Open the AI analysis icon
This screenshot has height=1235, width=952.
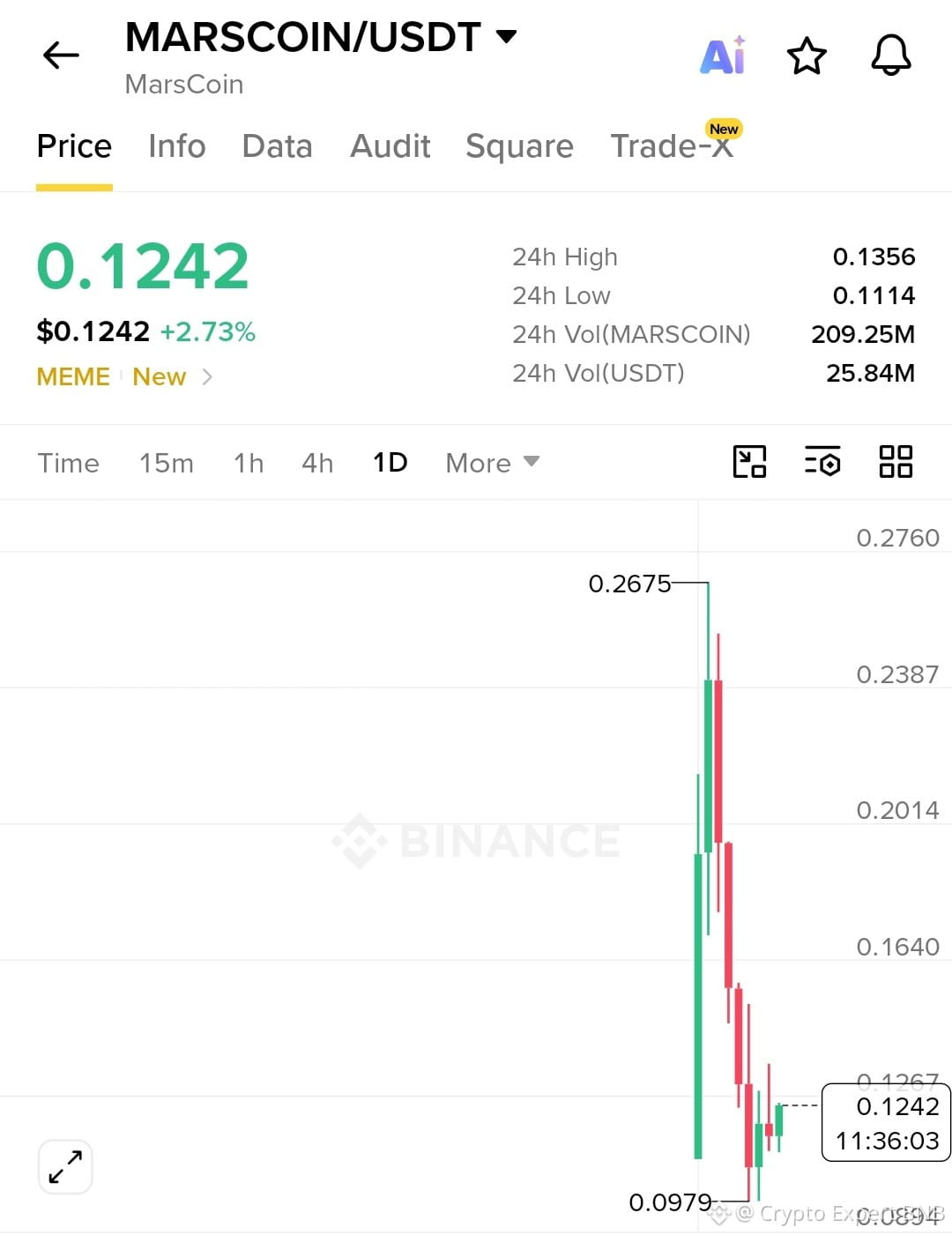point(723,56)
